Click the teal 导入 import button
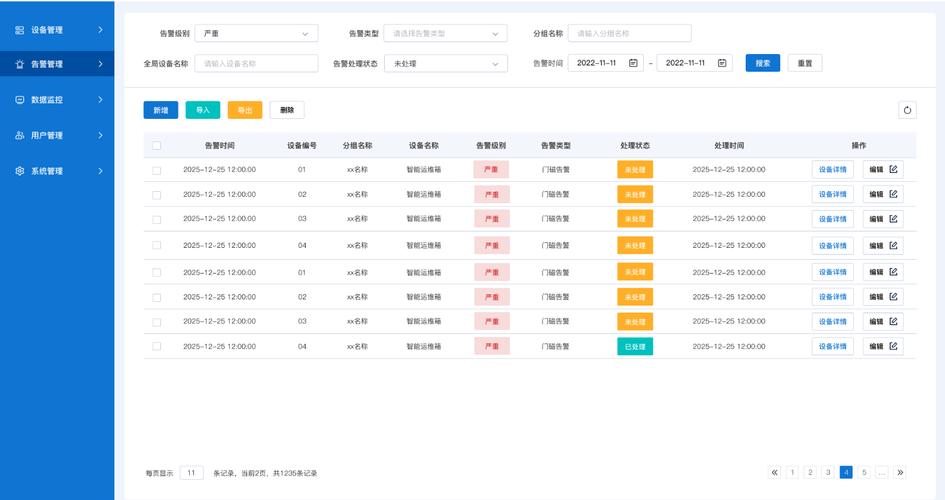The height and width of the screenshot is (500, 945). pos(203,110)
